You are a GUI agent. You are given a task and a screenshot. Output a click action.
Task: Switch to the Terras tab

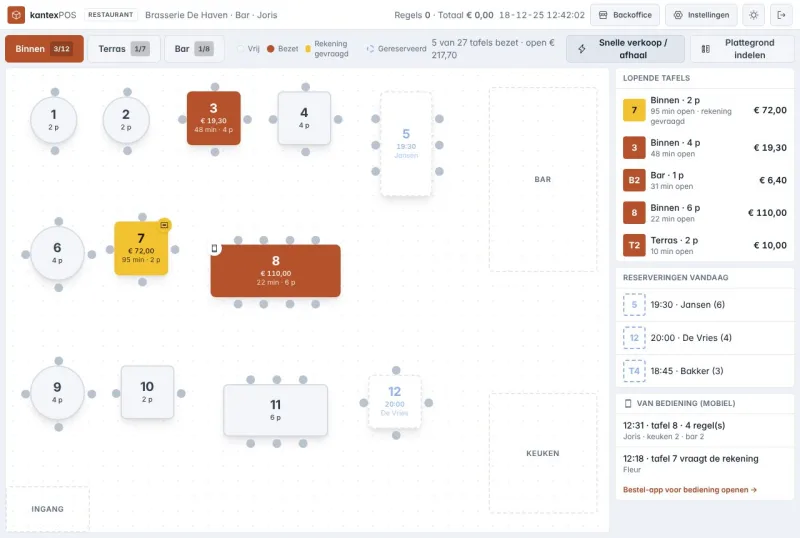(x=124, y=49)
